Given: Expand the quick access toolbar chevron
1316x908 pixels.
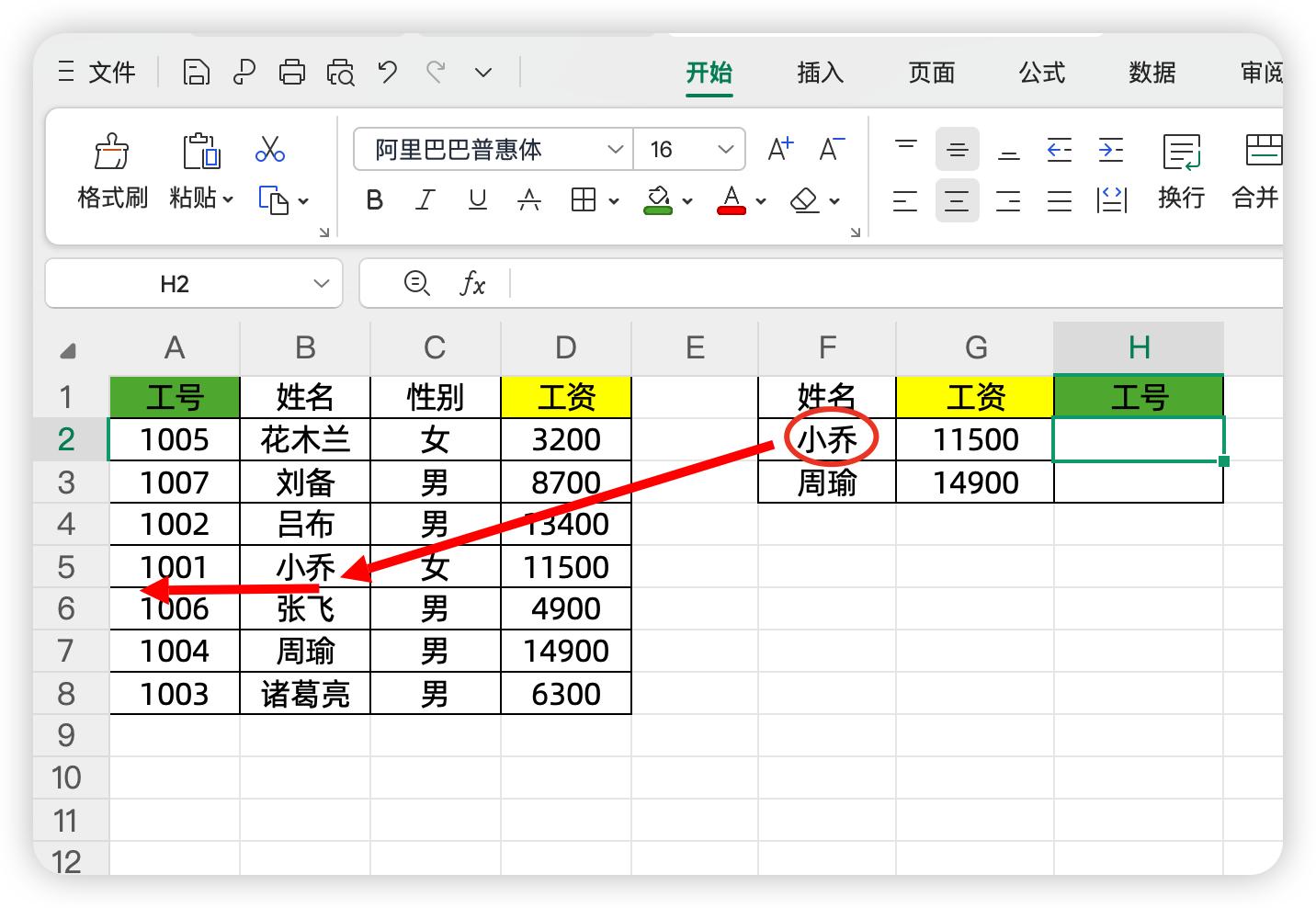Looking at the screenshot, I should (483, 72).
